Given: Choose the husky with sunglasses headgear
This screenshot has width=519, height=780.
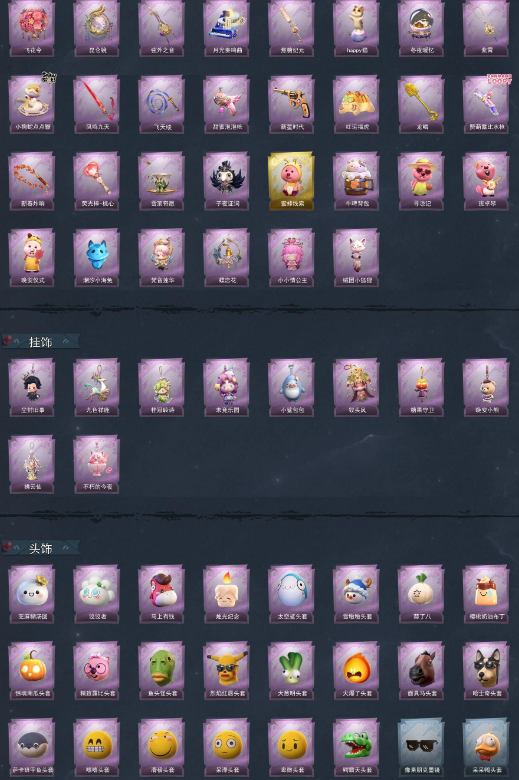Looking at the screenshot, I should (x=486, y=671).
